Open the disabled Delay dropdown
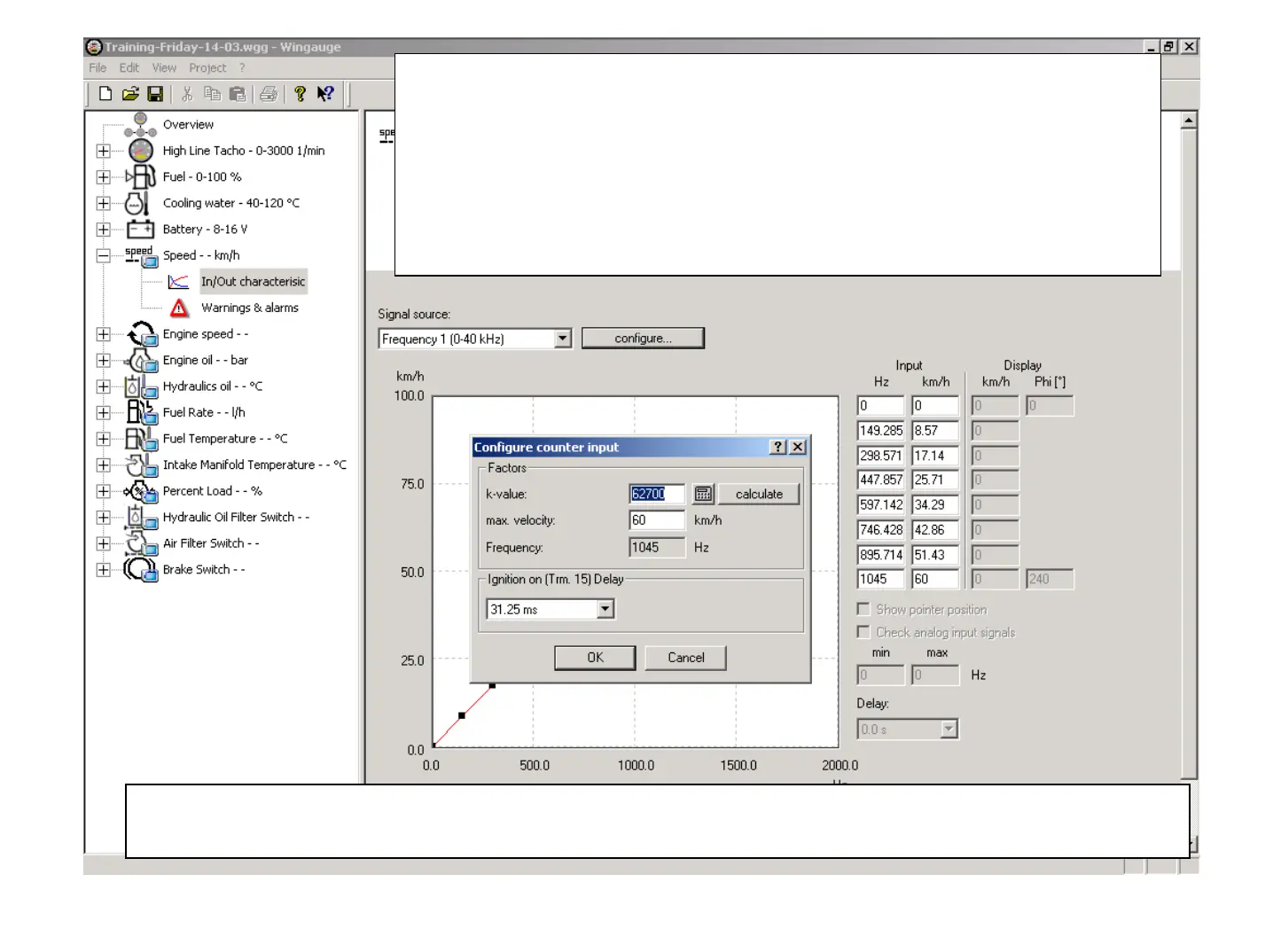 point(949,729)
